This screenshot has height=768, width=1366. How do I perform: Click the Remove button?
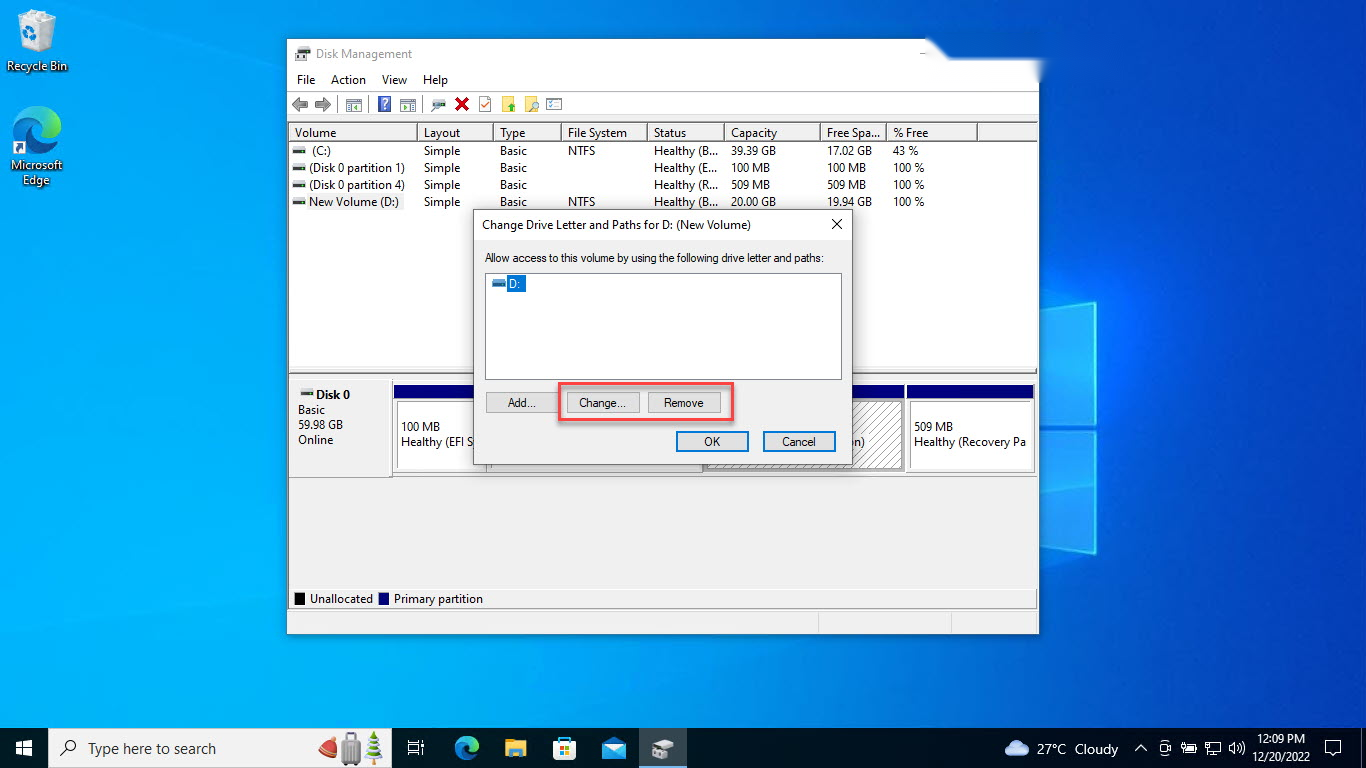[x=684, y=403]
